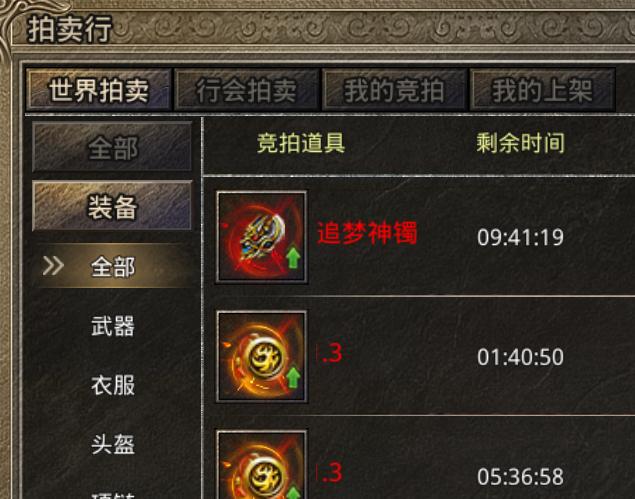This screenshot has width=635, height=499.
Task: Collapse the 装备 category
Action: click(x=112, y=206)
